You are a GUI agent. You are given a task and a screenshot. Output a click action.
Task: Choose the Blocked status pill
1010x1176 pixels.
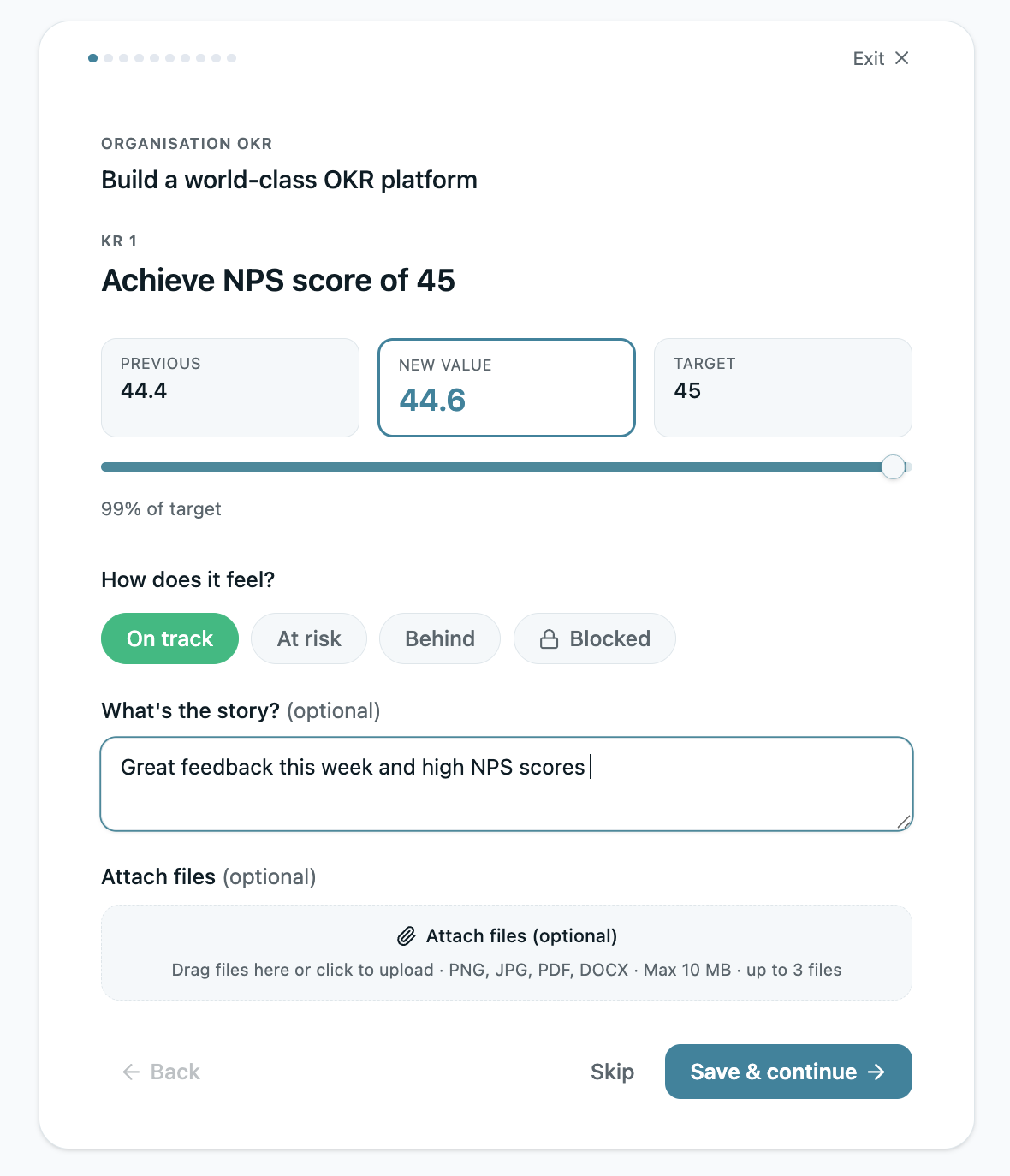pos(595,638)
